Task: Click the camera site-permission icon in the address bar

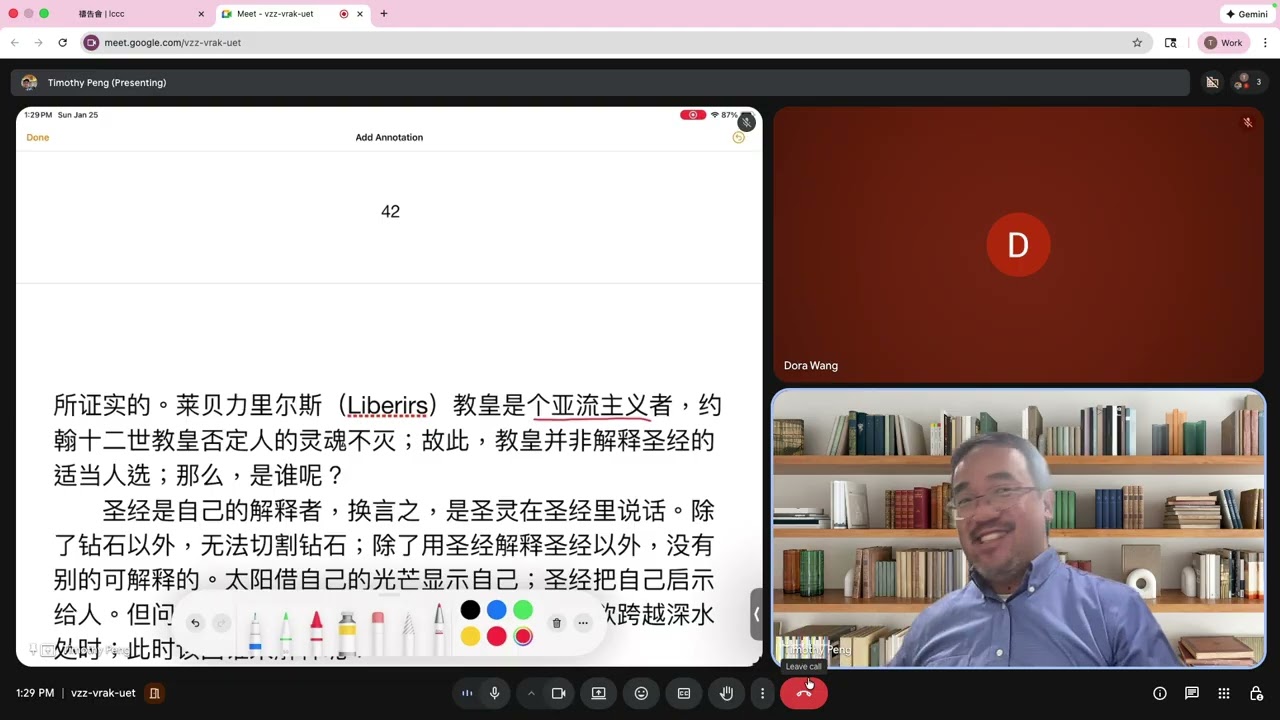Action: tap(92, 43)
